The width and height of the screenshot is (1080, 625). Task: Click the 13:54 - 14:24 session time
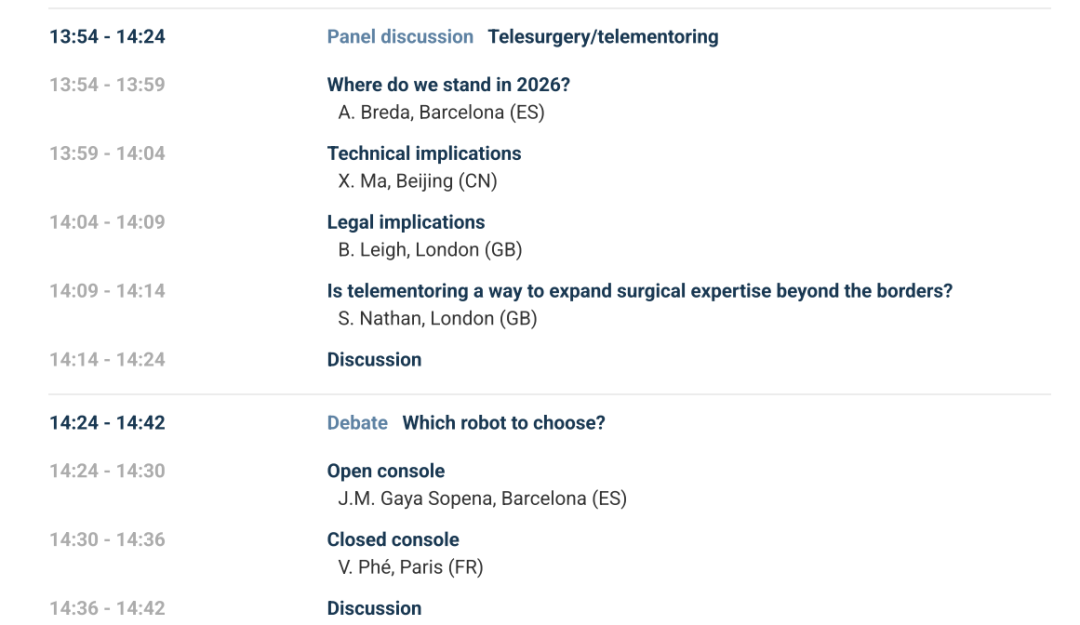coord(107,37)
